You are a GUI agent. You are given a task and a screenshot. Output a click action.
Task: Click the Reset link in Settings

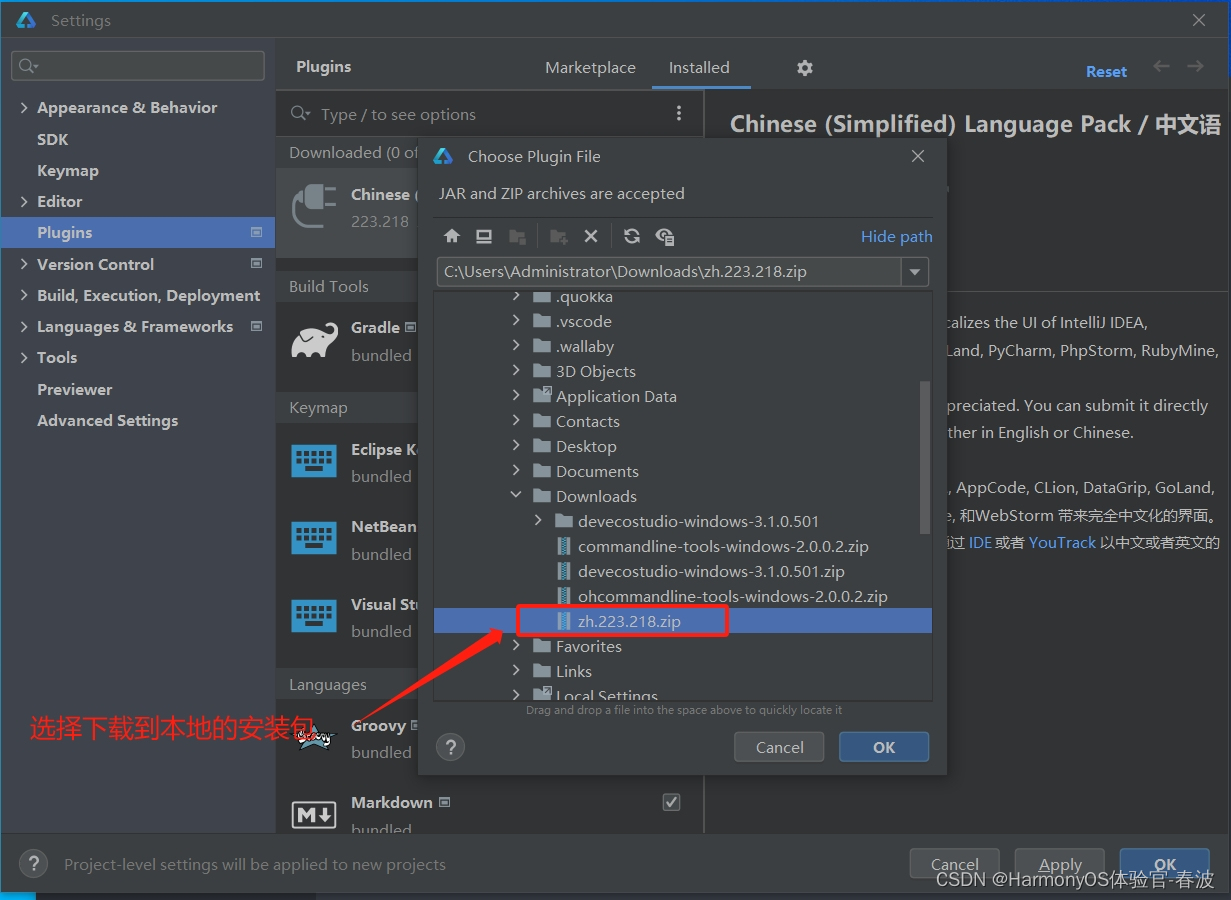coord(1106,72)
